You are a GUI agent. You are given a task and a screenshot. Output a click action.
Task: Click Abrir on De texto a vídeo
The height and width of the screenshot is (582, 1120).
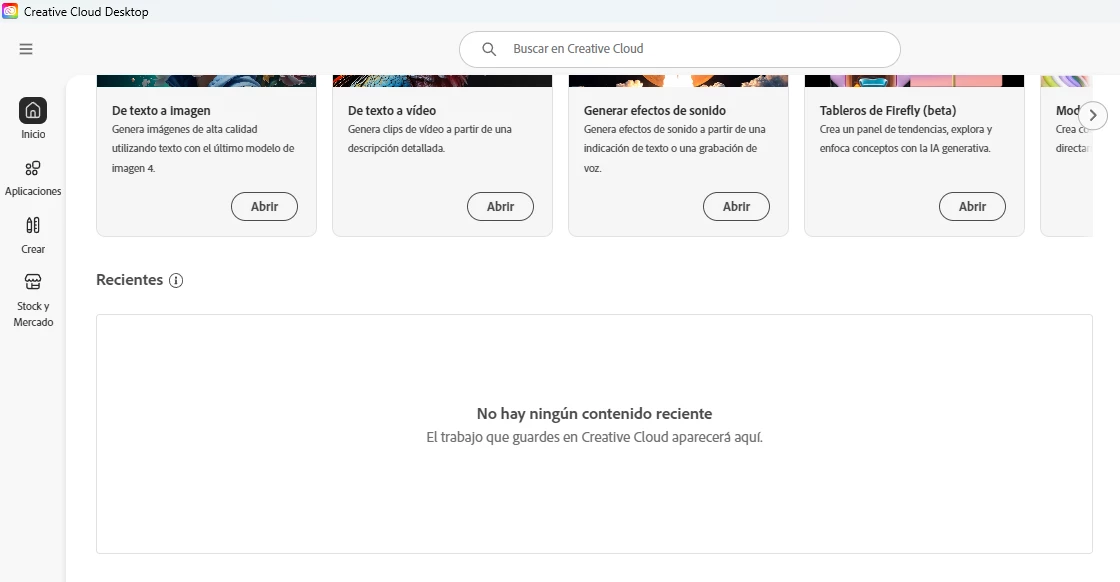point(500,206)
